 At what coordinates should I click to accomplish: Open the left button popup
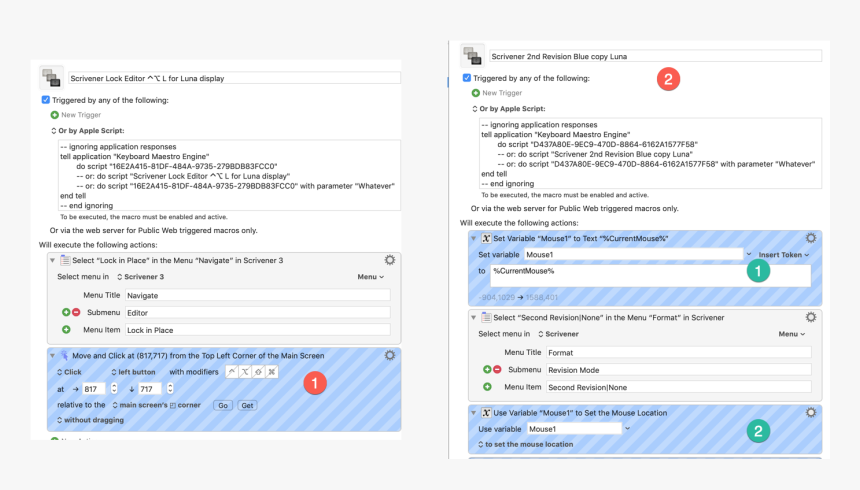(133, 372)
